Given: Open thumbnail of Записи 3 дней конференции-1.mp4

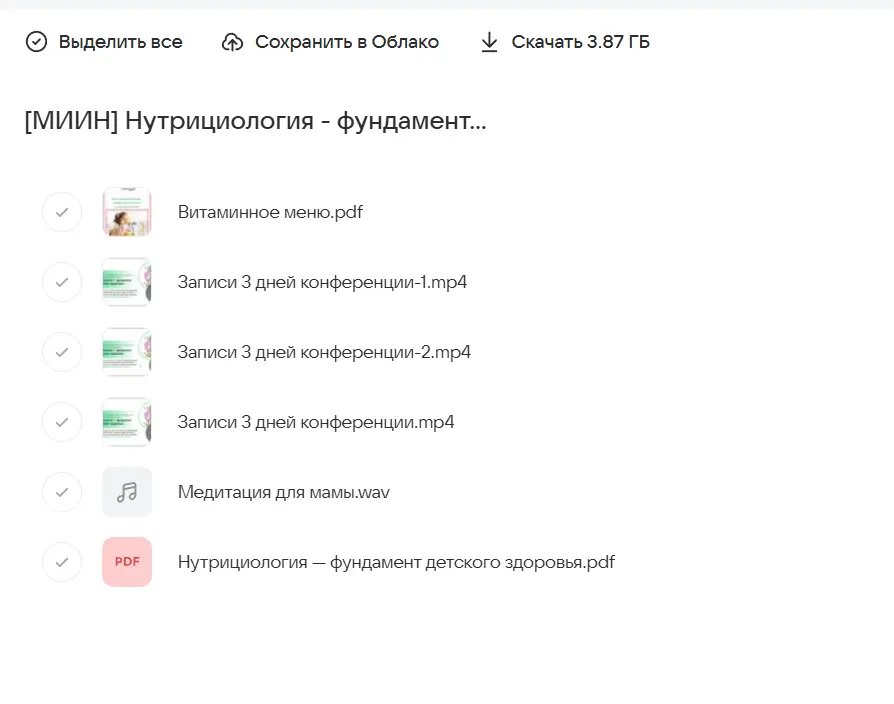Looking at the screenshot, I should click(127, 282).
